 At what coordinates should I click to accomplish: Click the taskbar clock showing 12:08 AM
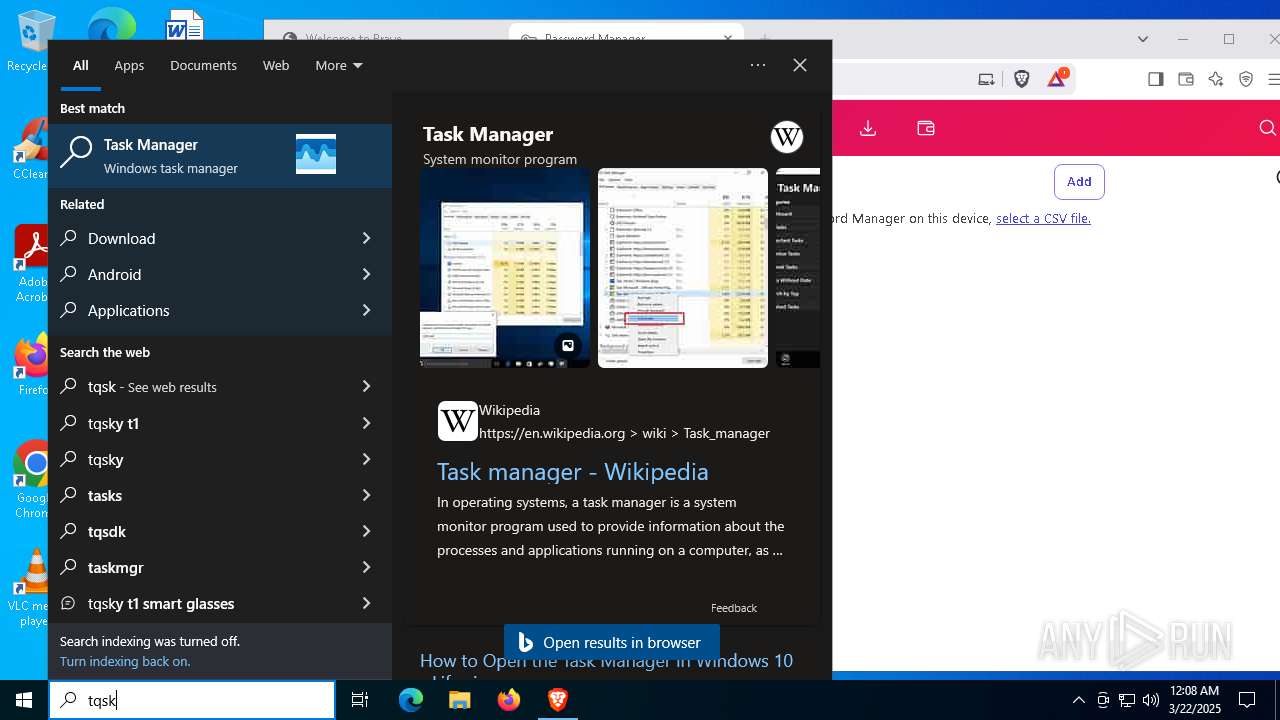coord(1194,700)
